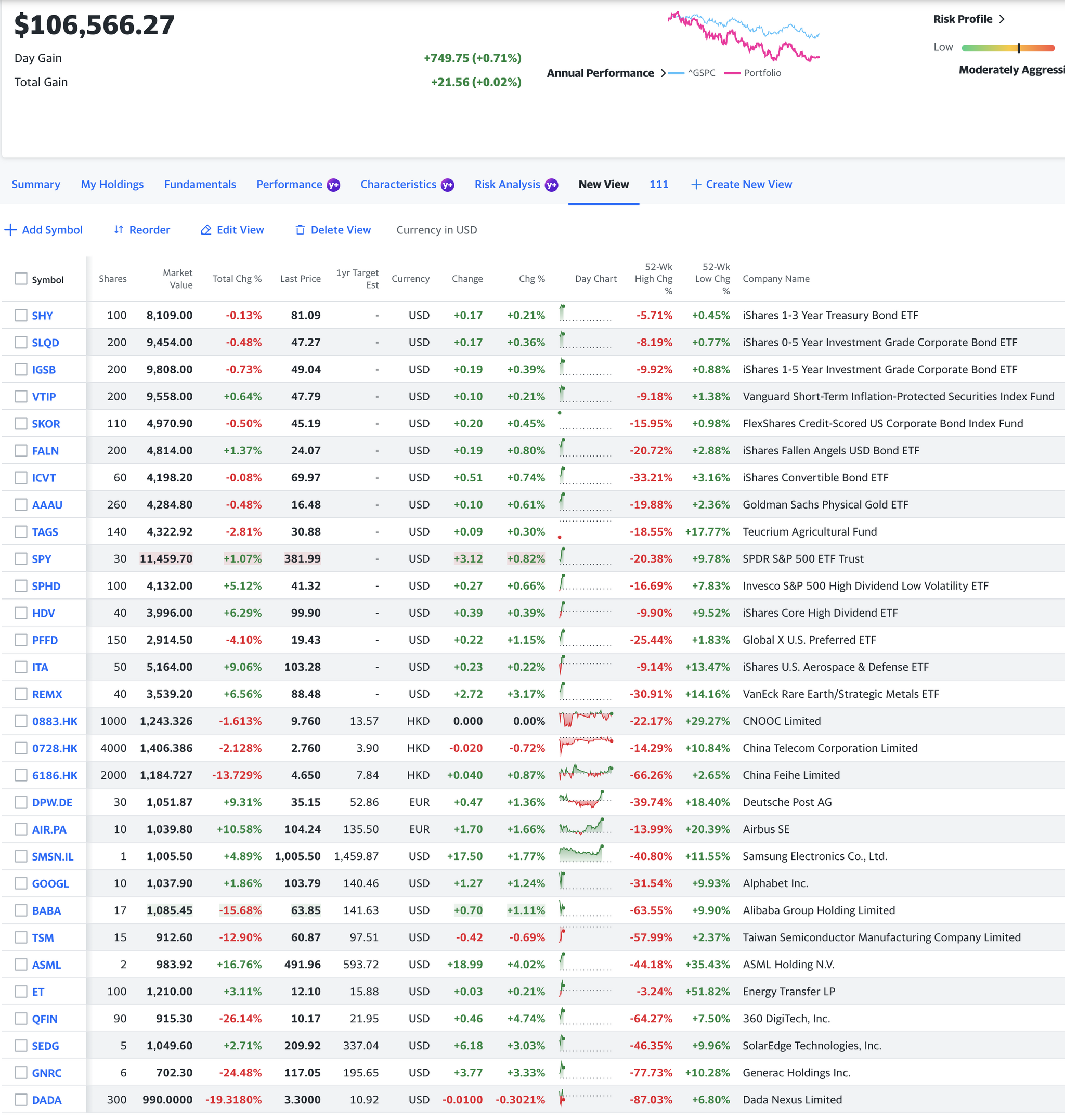
Task: Check the SHY row checkbox
Action: click(x=21, y=316)
